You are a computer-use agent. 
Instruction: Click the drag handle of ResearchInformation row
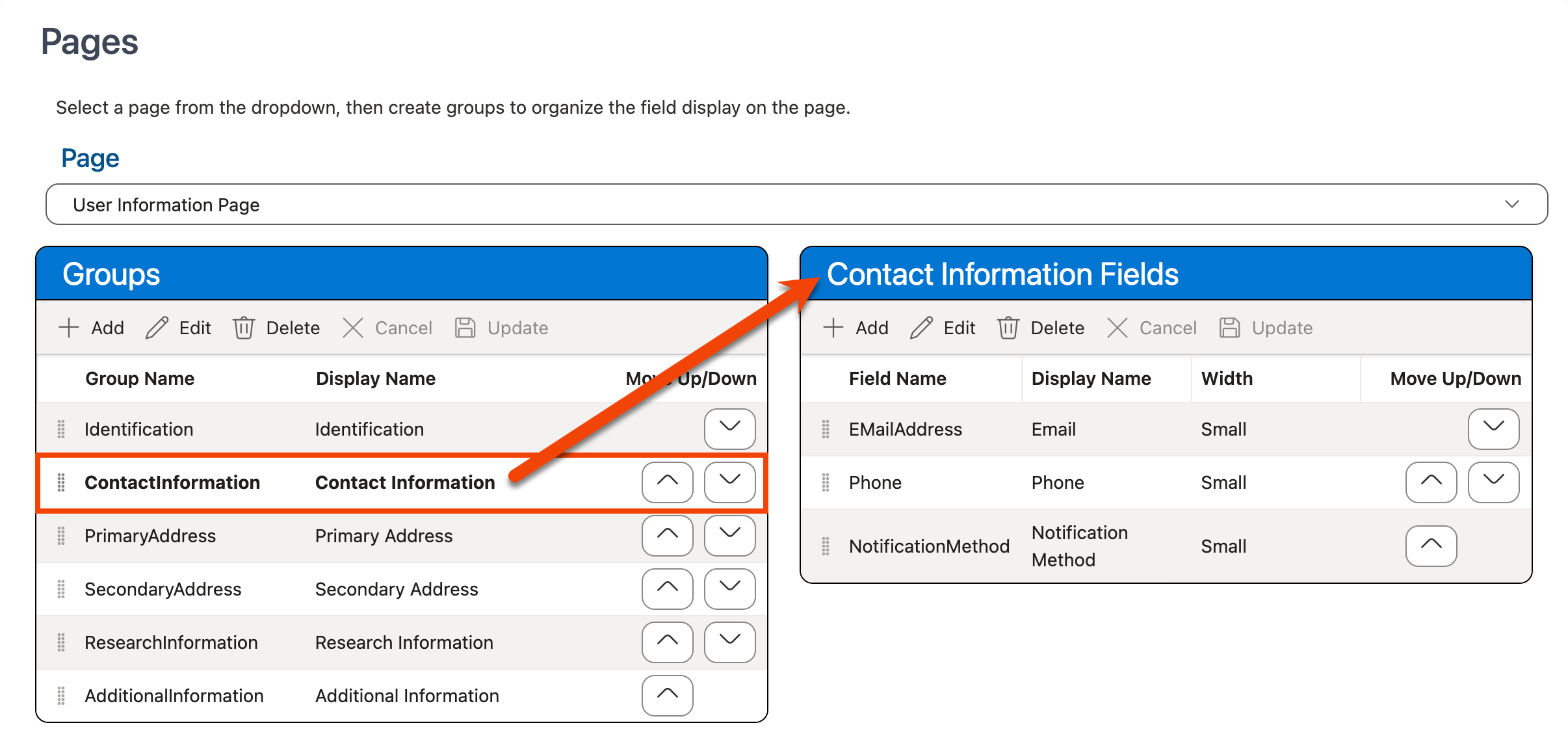[61, 642]
